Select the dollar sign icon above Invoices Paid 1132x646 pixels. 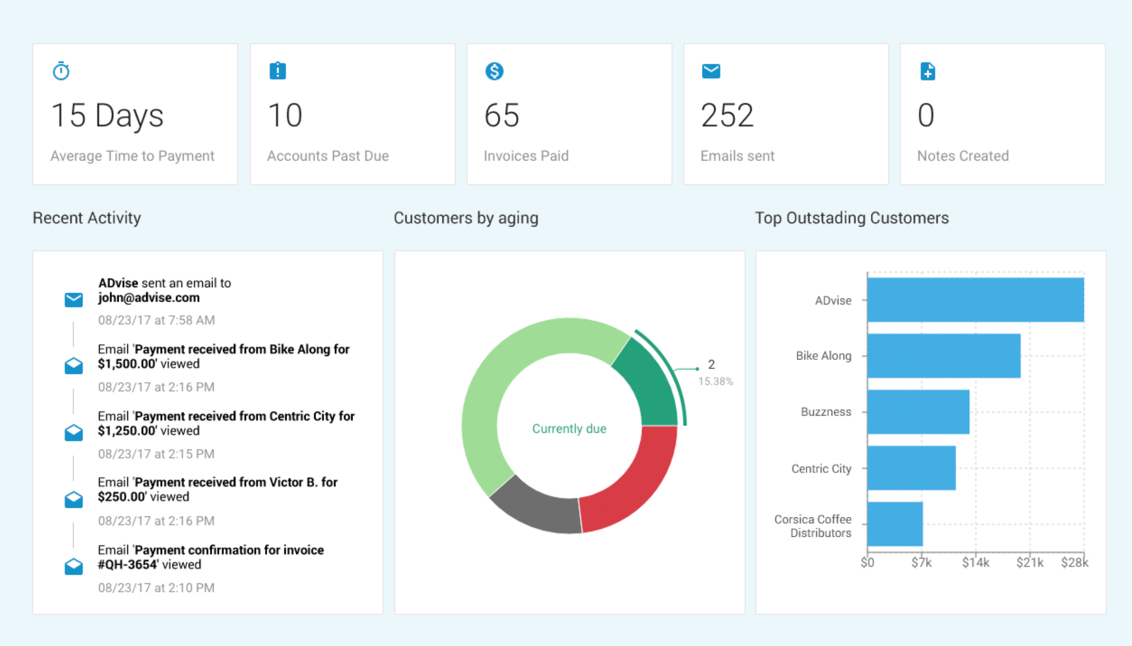pos(494,71)
